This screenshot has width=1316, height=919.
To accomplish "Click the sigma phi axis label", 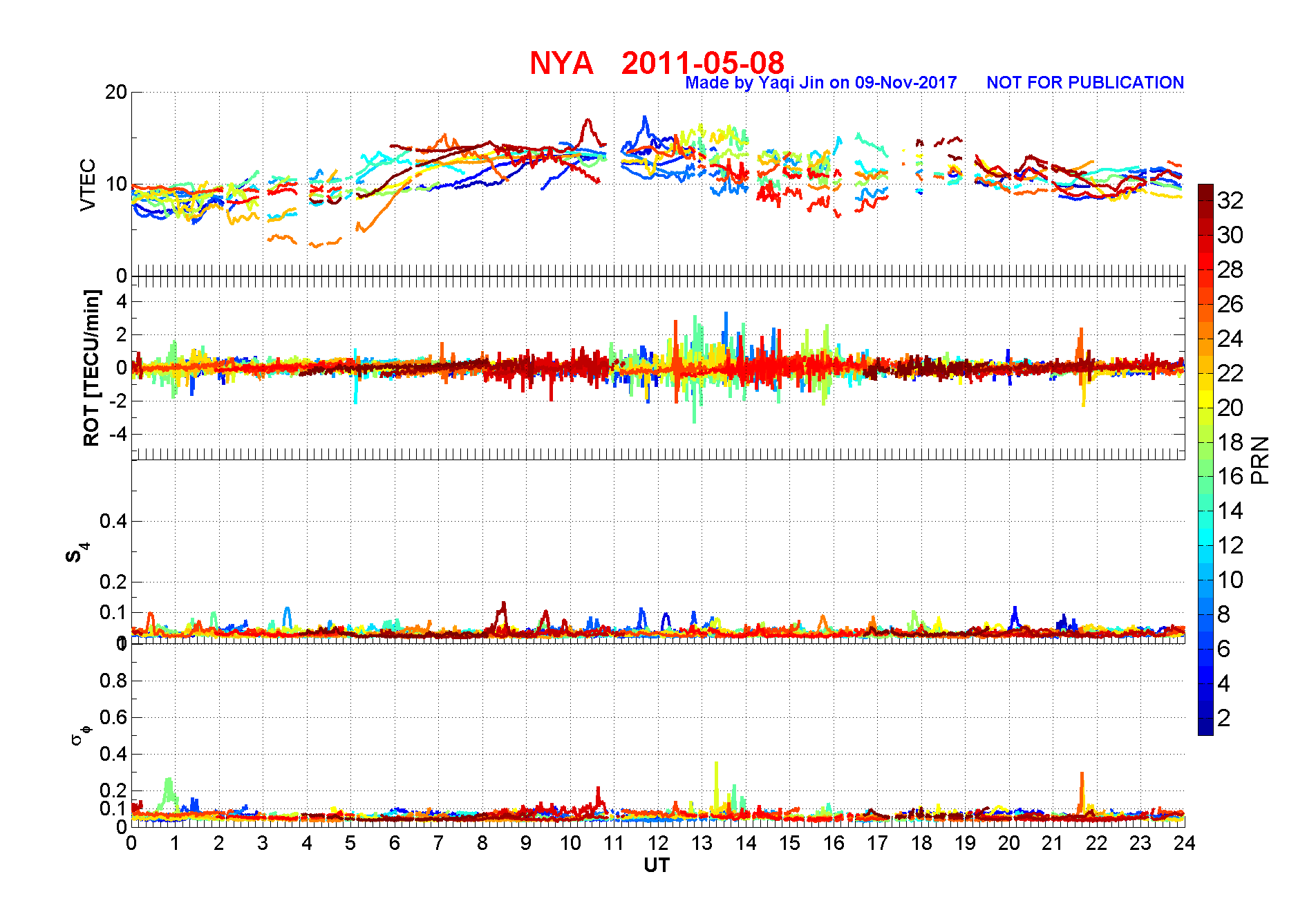I will pyautogui.click(x=80, y=735).
